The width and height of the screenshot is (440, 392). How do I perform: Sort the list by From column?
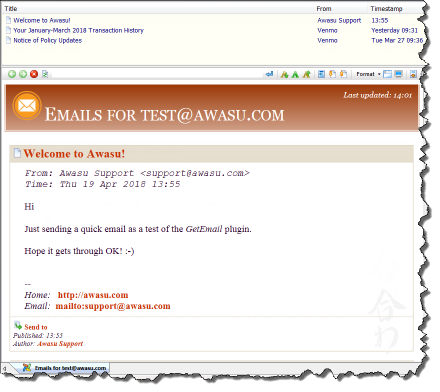pyautogui.click(x=324, y=9)
